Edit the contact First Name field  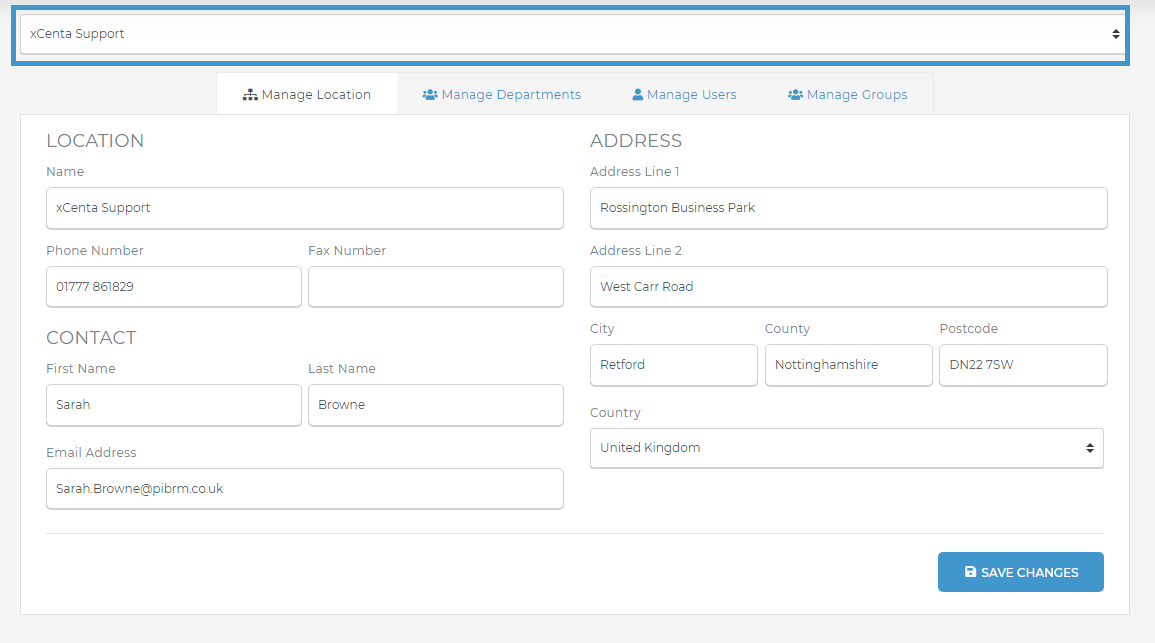tap(174, 404)
